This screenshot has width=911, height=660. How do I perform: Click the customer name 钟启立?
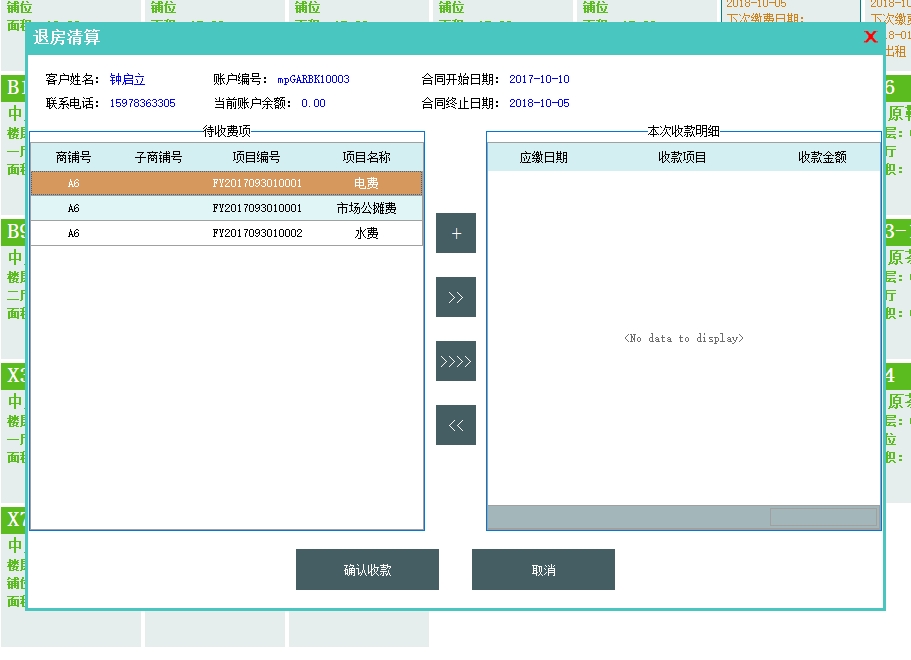127,80
